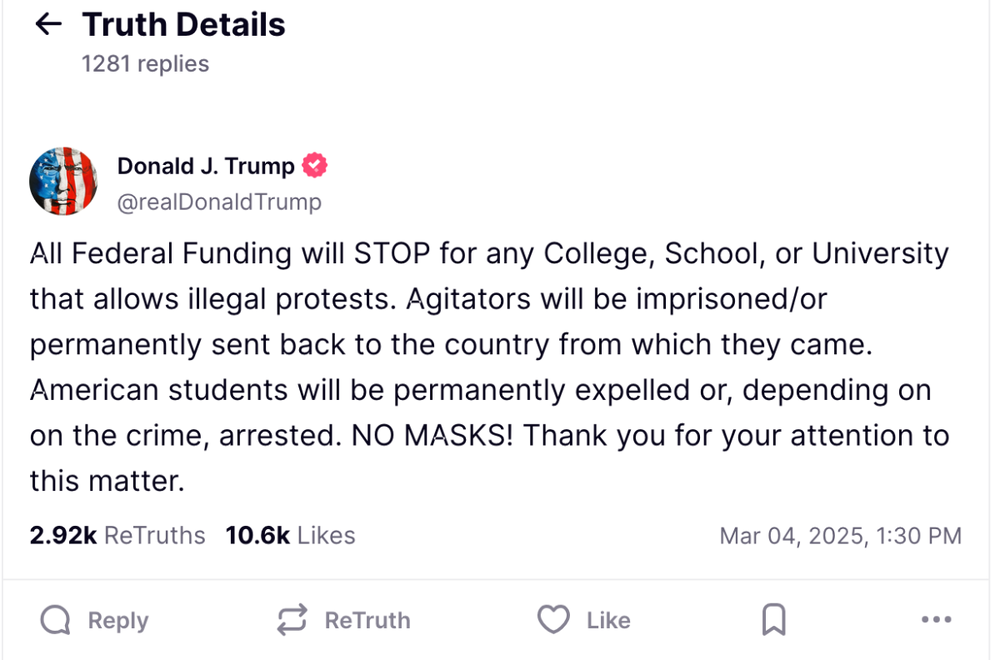The height and width of the screenshot is (660, 1000).
Task: Click the Mar 04, 2025 timestamp
Action: pos(840,536)
